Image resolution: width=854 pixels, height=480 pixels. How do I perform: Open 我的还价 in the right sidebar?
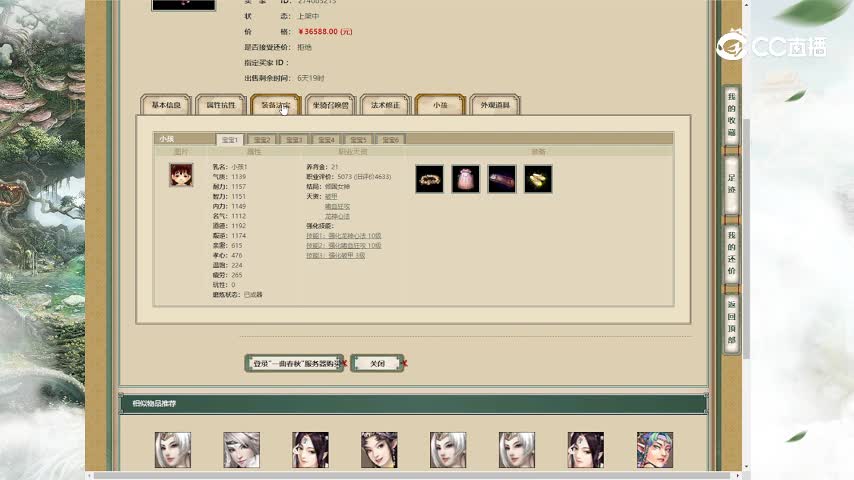(731, 253)
